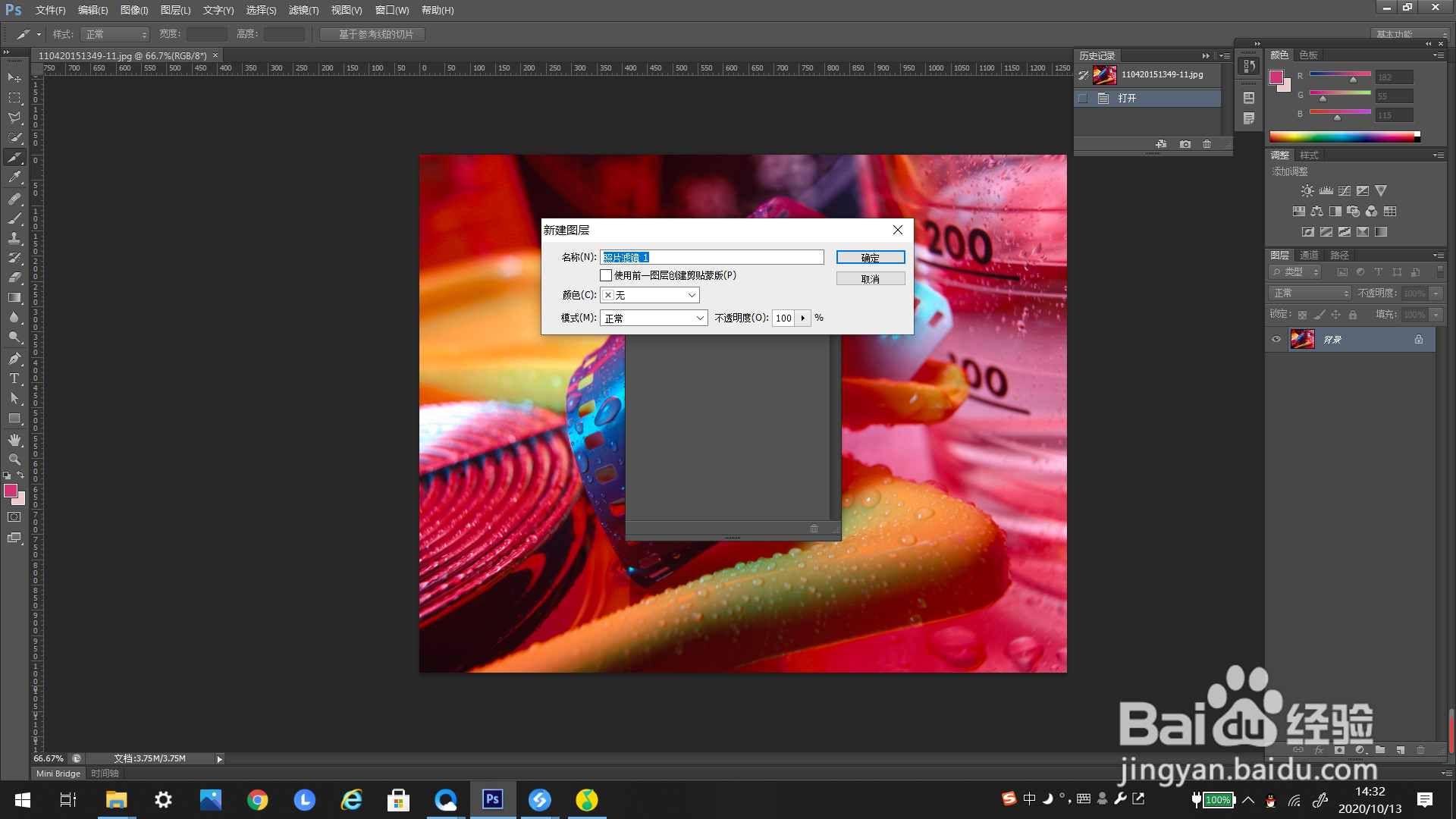Open the 颜色 color dropdown in dialog
The image size is (1456, 819).
pyautogui.click(x=650, y=295)
